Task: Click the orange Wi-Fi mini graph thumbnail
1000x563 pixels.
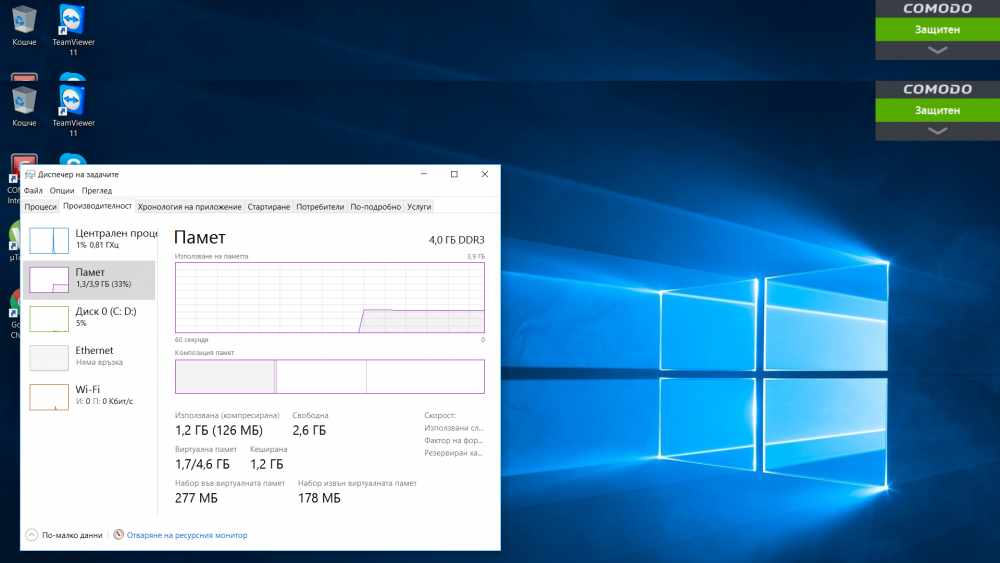Action: tap(49, 397)
